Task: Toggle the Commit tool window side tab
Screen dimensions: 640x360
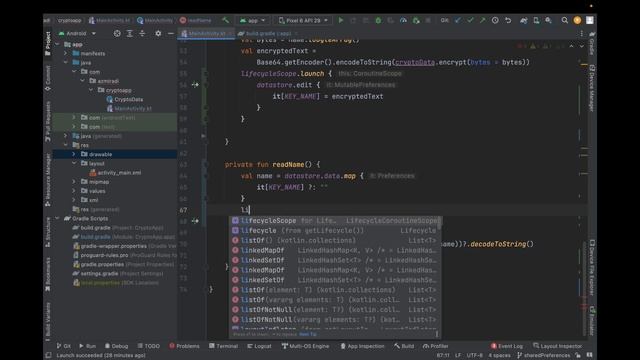Action: coord(48,78)
